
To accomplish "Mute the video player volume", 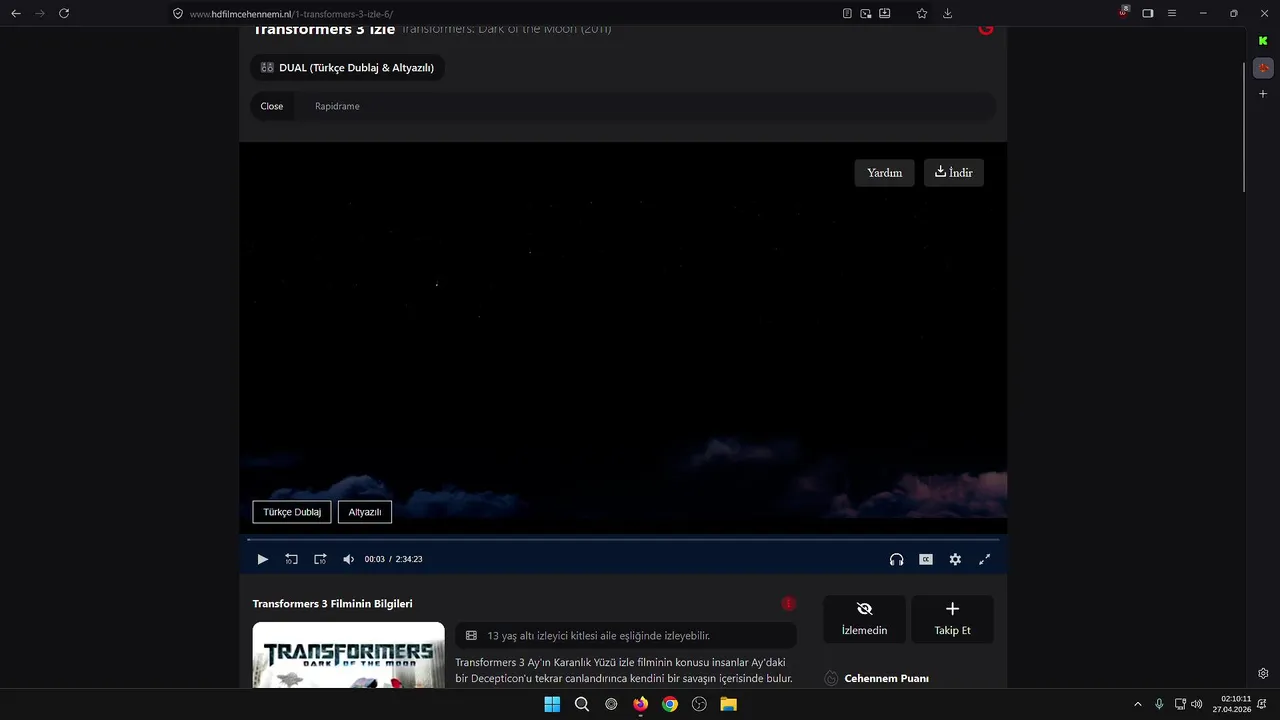I will click(x=348, y=559).
